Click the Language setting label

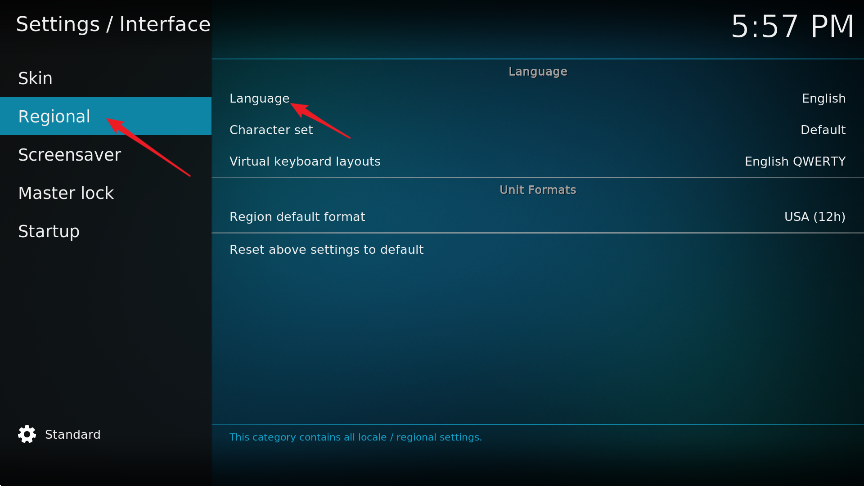point(259,99)
